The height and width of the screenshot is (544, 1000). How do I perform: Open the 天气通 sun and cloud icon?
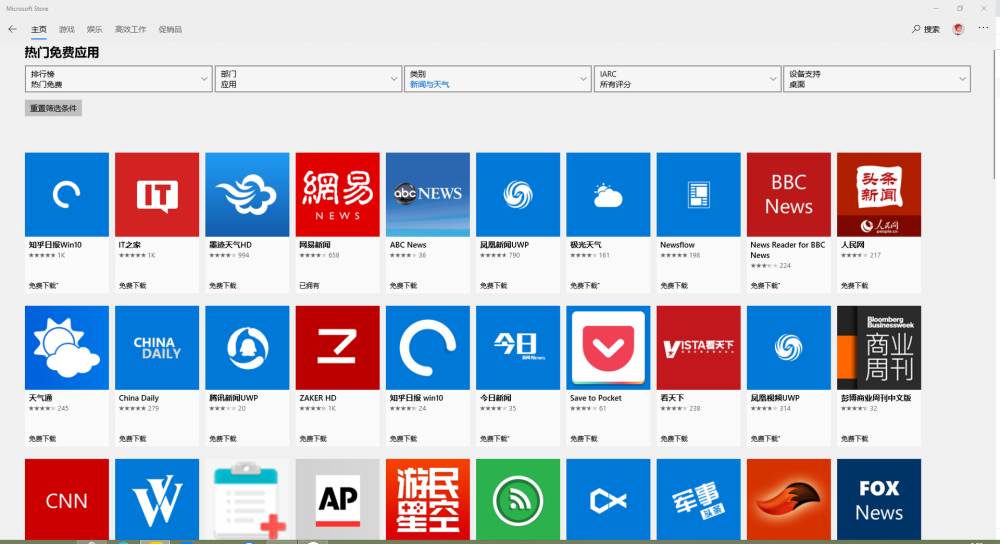[x=67, y=348]
